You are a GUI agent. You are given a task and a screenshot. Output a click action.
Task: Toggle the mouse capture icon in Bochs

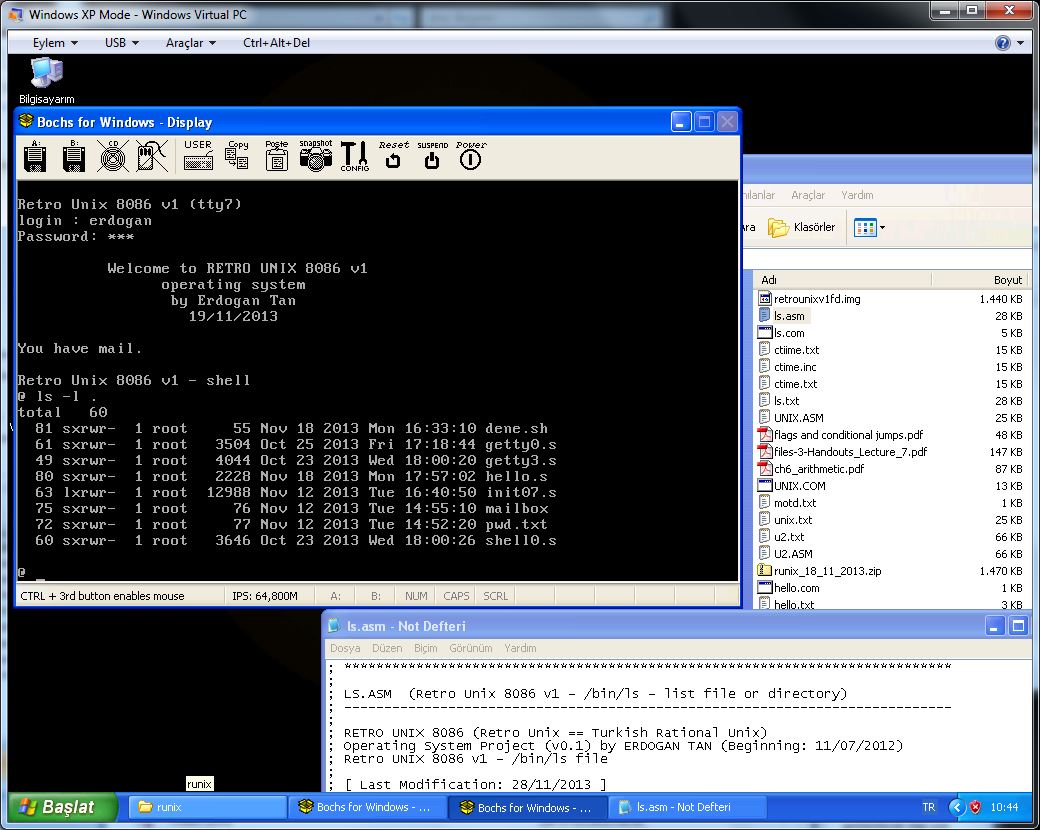point(152,157)
